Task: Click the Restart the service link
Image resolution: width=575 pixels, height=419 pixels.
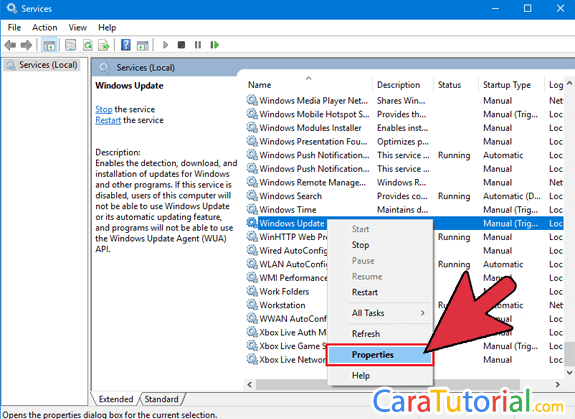Action: pos(108,120)
